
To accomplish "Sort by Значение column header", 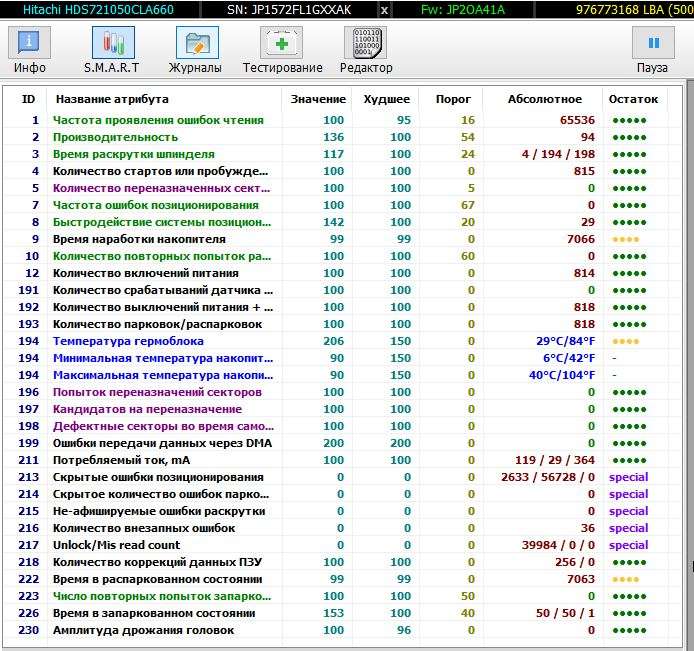I will (x=318, y=99).
